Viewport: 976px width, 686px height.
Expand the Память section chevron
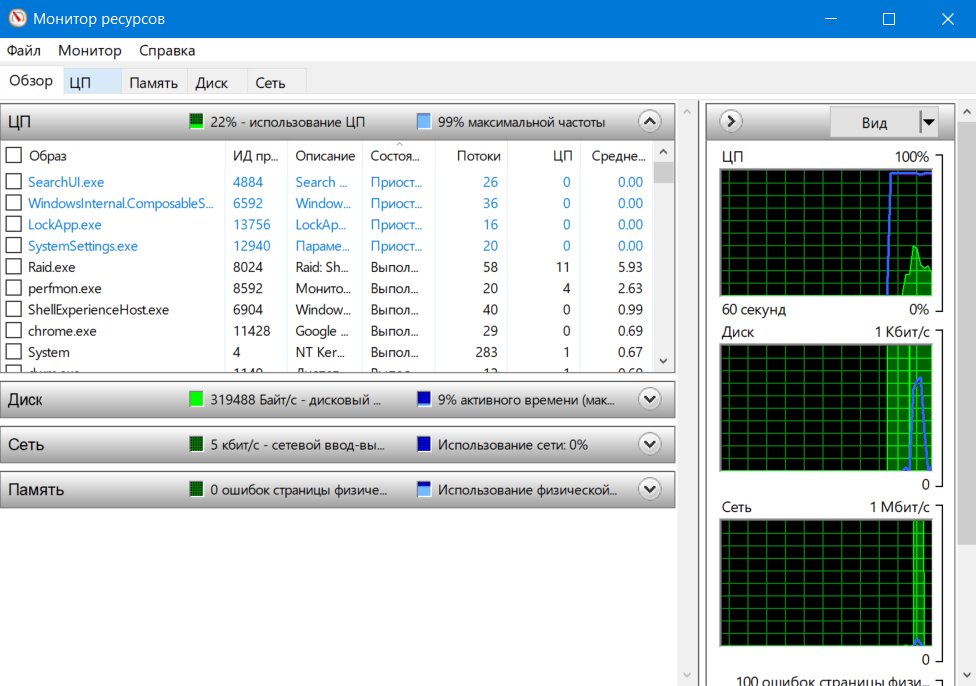(x=649, y=489)
